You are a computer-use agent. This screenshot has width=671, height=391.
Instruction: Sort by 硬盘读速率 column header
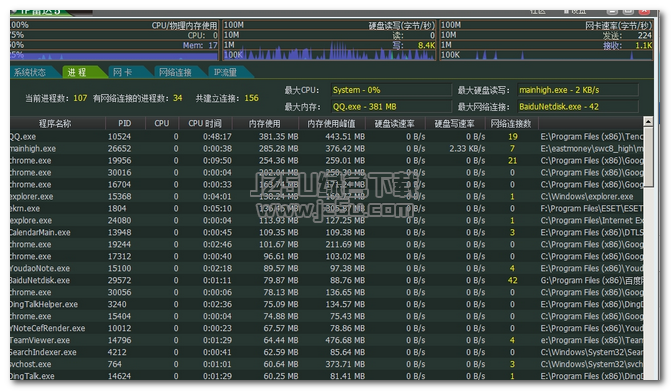pos(395,124)
